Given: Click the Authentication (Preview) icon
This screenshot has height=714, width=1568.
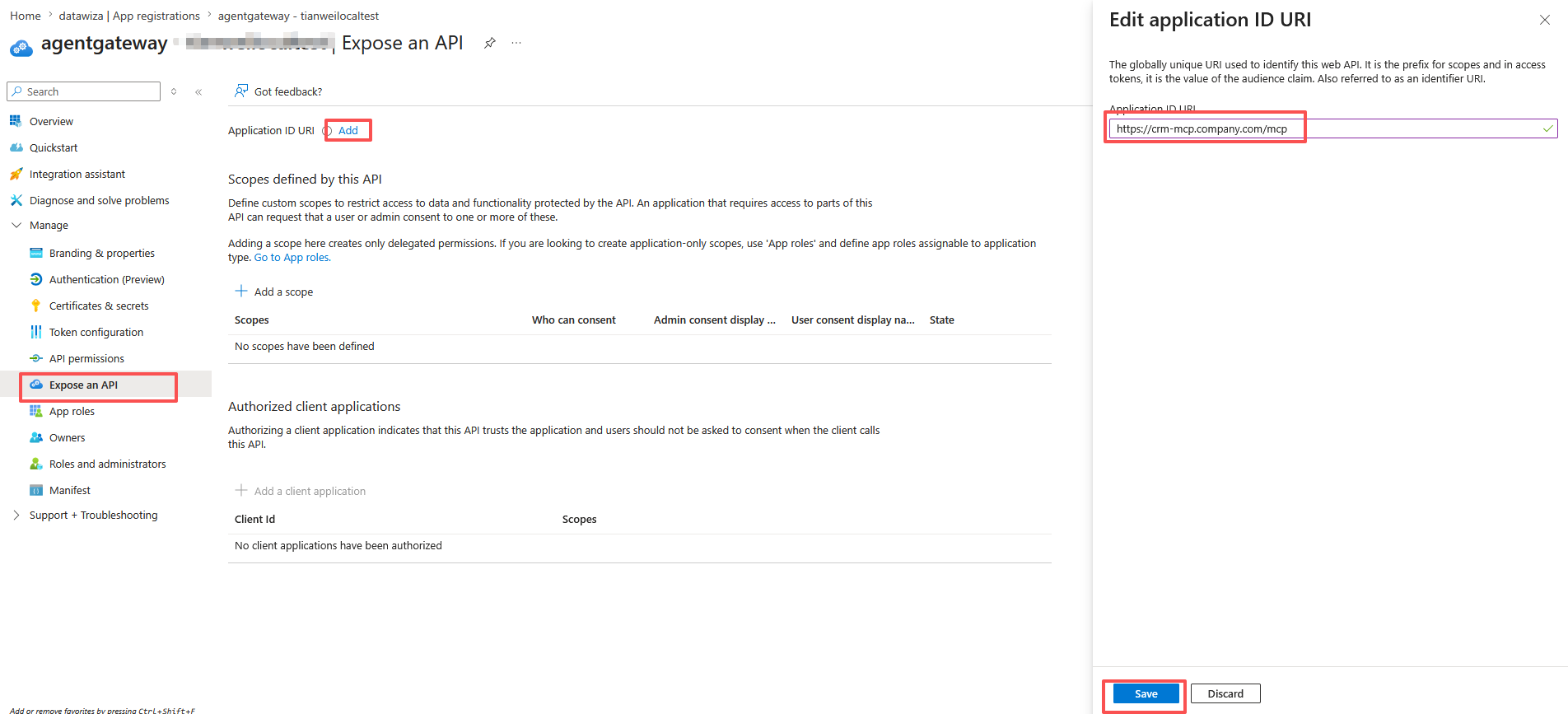Looking at the screenshot, I should tap(35, 279).
